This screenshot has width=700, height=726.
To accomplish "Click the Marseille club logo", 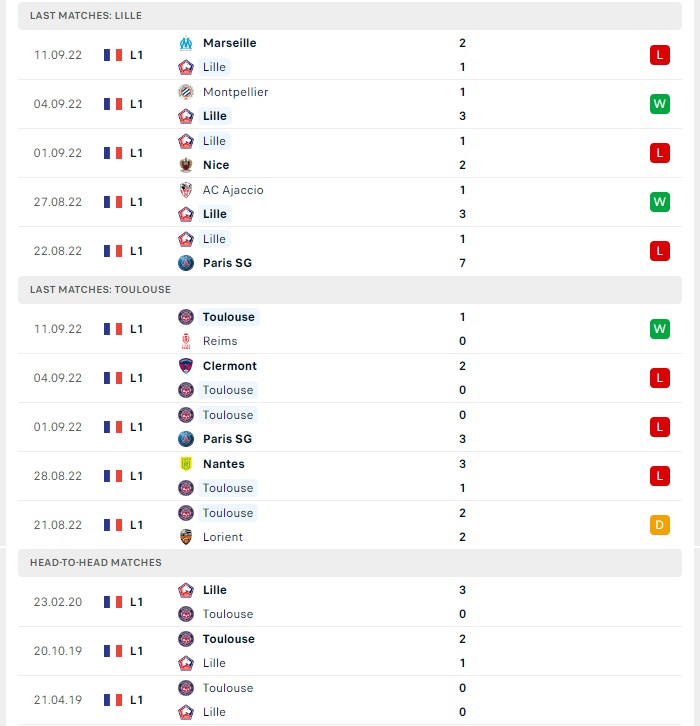I will (x=186, y=43).
